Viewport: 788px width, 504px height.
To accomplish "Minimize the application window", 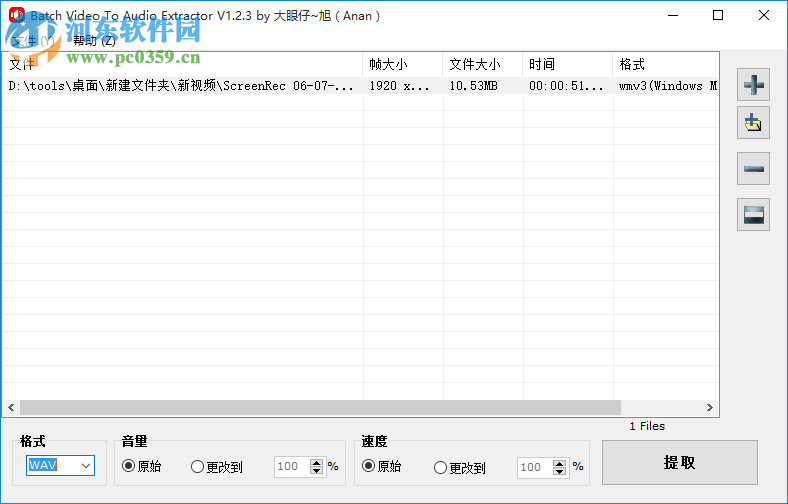I will (x=673, y=16).
